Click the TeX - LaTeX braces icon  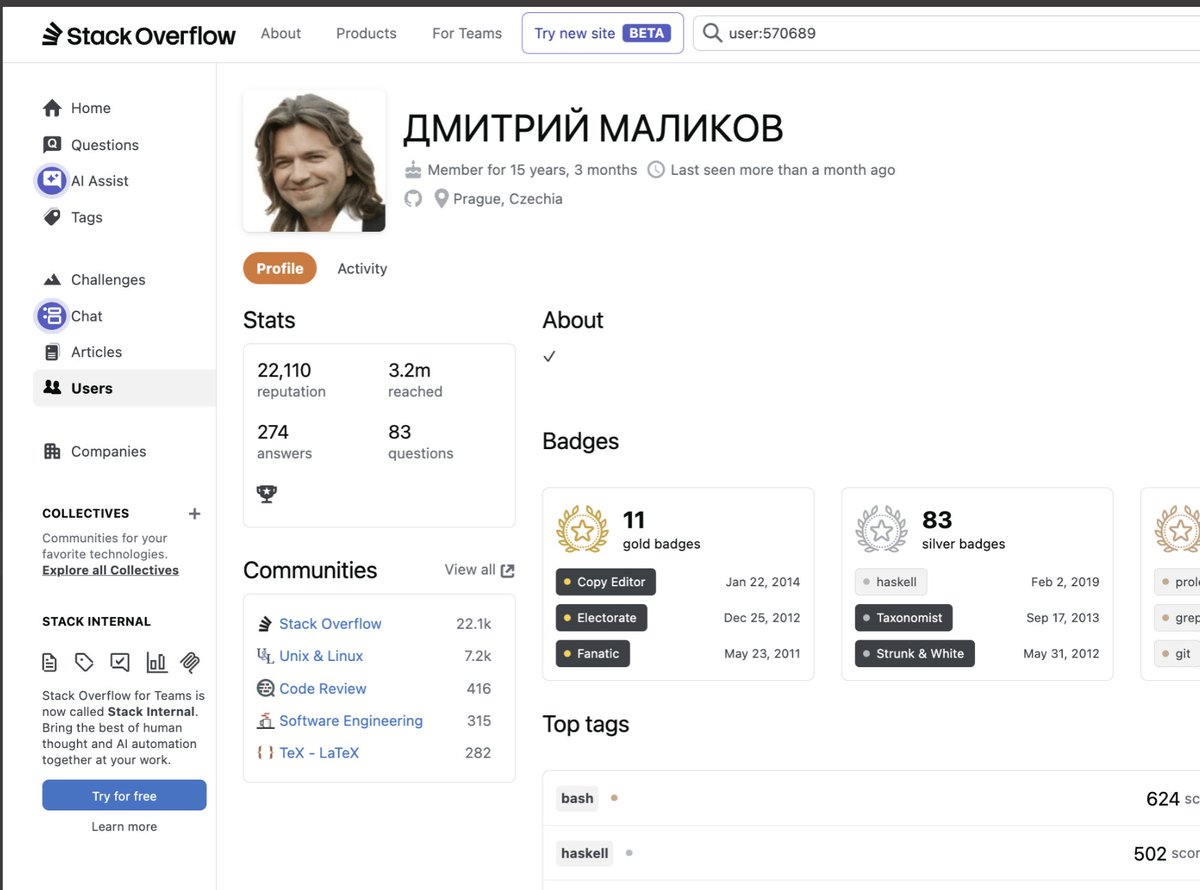(265, 752)
